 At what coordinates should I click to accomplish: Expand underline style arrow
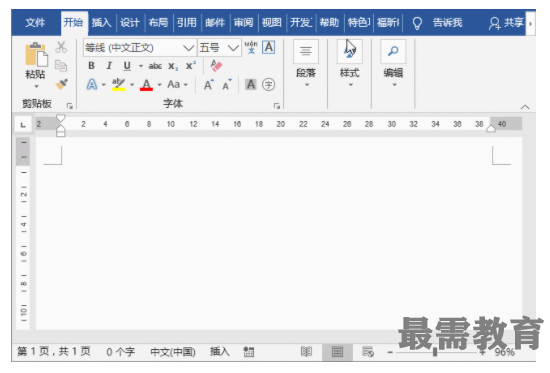141,66
